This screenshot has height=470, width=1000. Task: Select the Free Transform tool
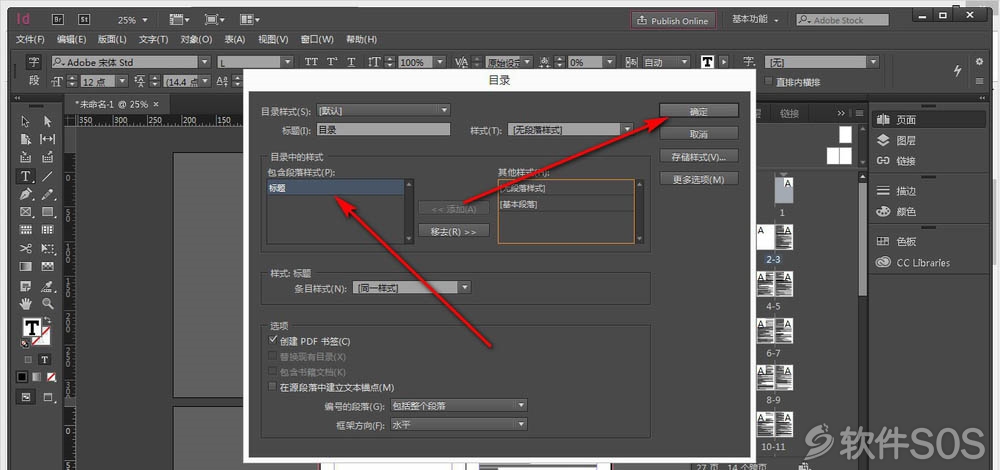point(47,248)
